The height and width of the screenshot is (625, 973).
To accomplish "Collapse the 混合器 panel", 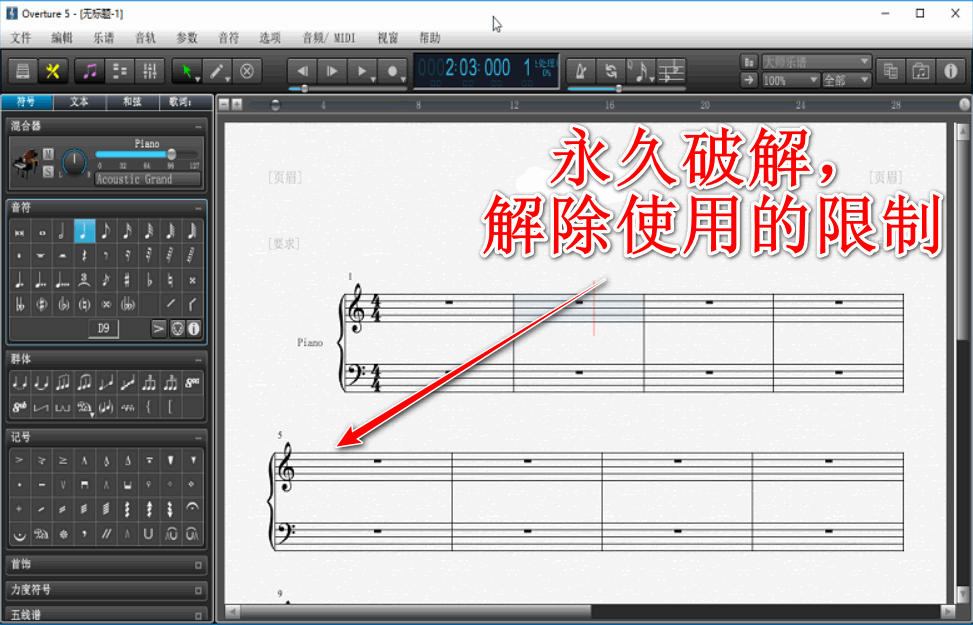I will tap(199, 127).
